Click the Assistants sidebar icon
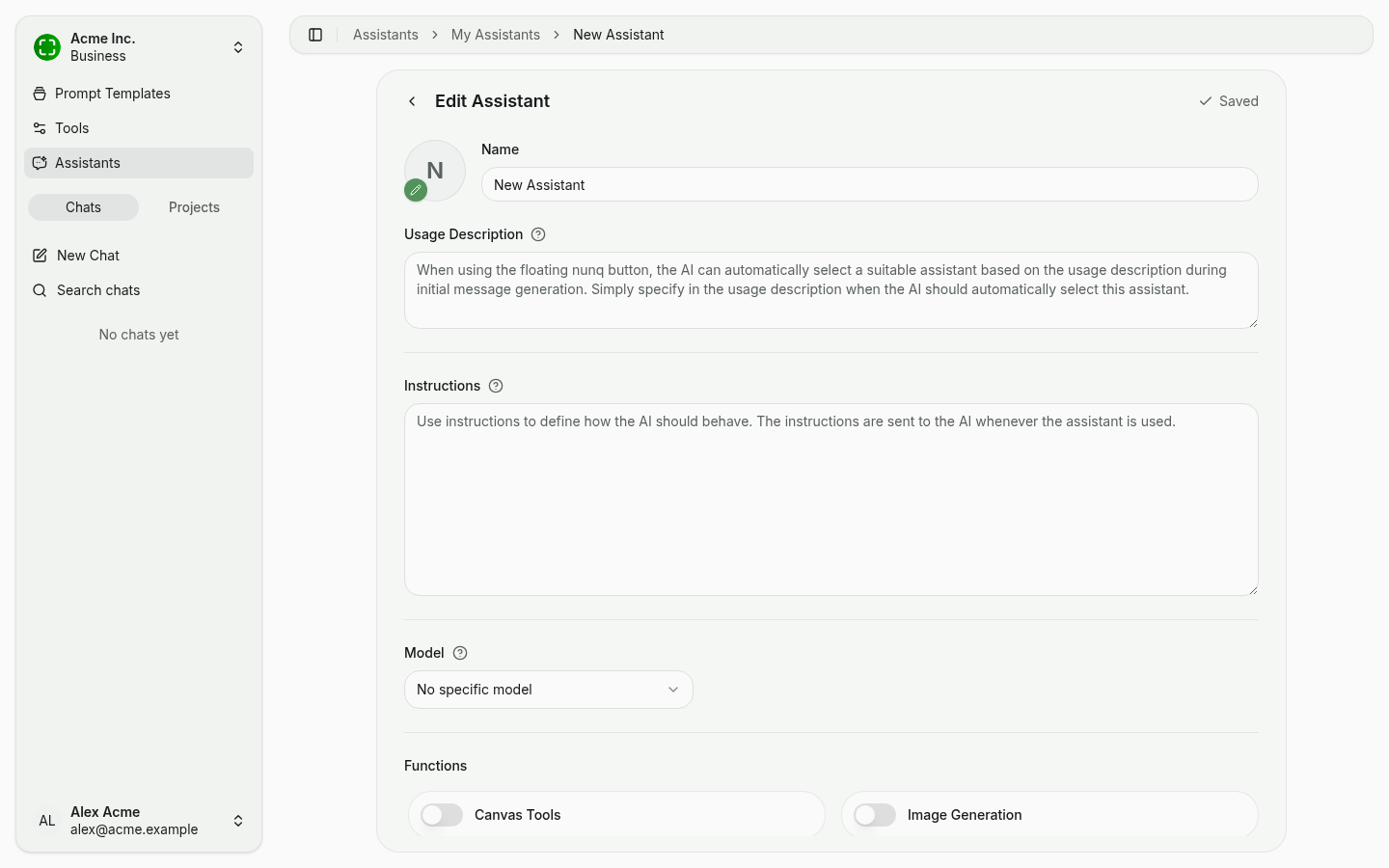This screenshot has height=868, width=1389. click(x=40, y=163)
